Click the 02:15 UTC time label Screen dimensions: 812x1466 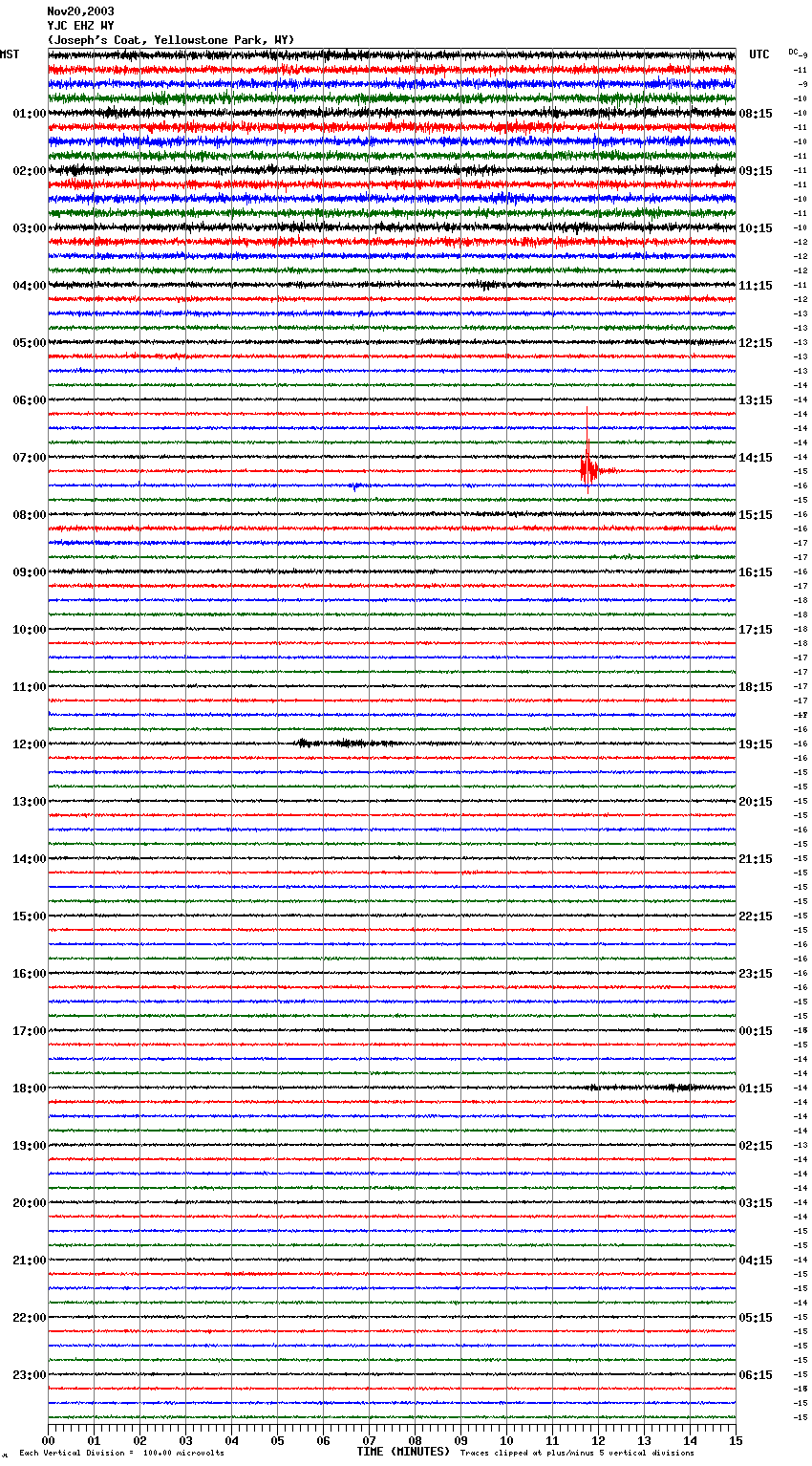[x=756, y=1146]
